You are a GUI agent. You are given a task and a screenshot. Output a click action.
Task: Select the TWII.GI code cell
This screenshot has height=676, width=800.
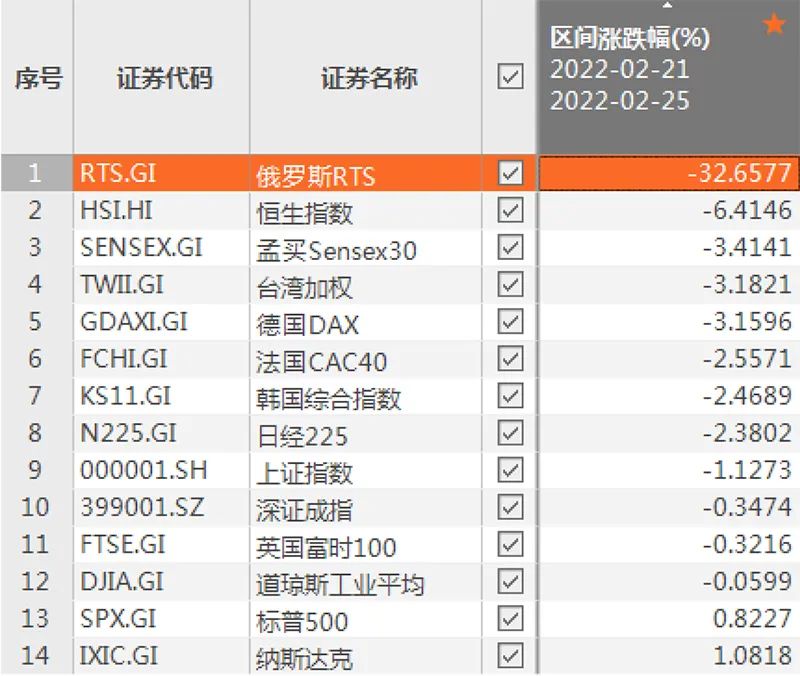(162, 285)
